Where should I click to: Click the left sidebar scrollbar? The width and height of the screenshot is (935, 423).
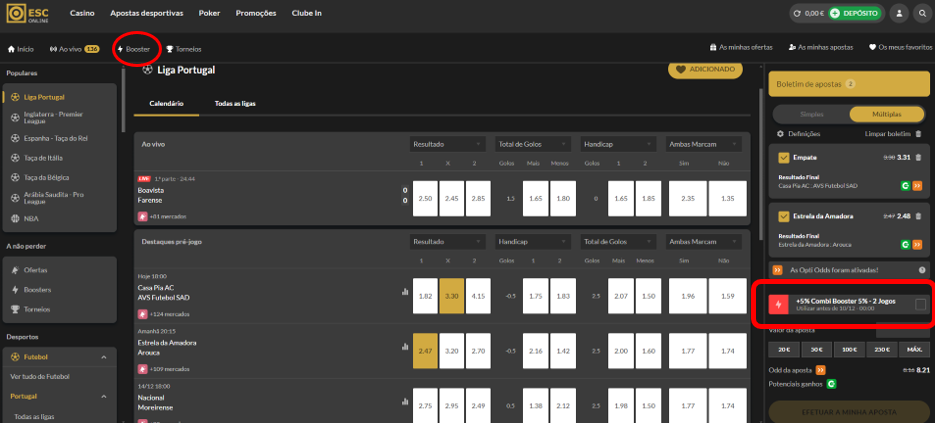[123, 100]
